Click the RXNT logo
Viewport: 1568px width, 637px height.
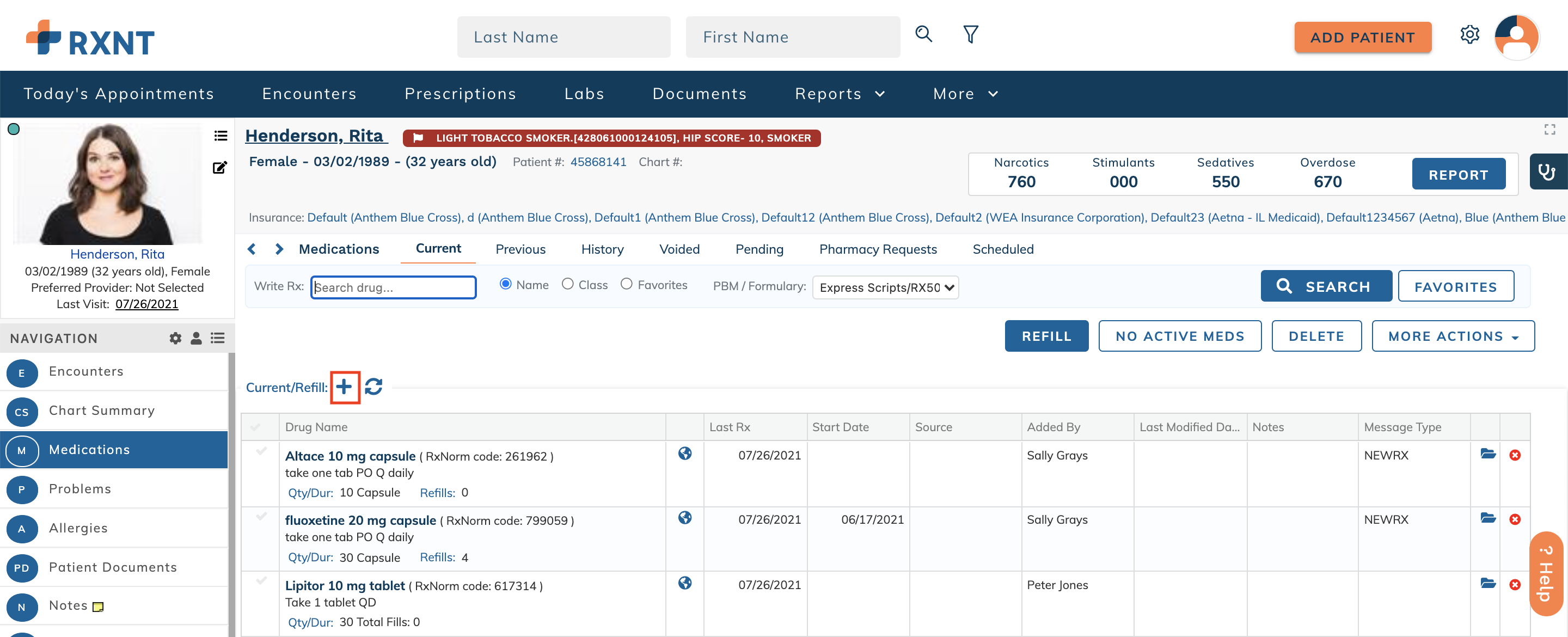click(90, 38)
